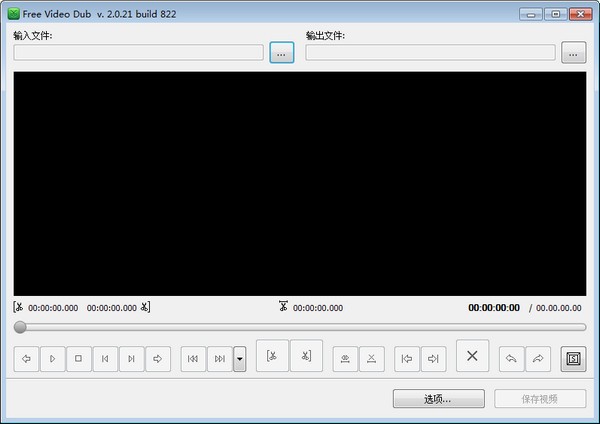Image resolution: width=600 pixels, height=424 pixels.
Task: Click the clear selection icon button
Action: pos(372,359)
